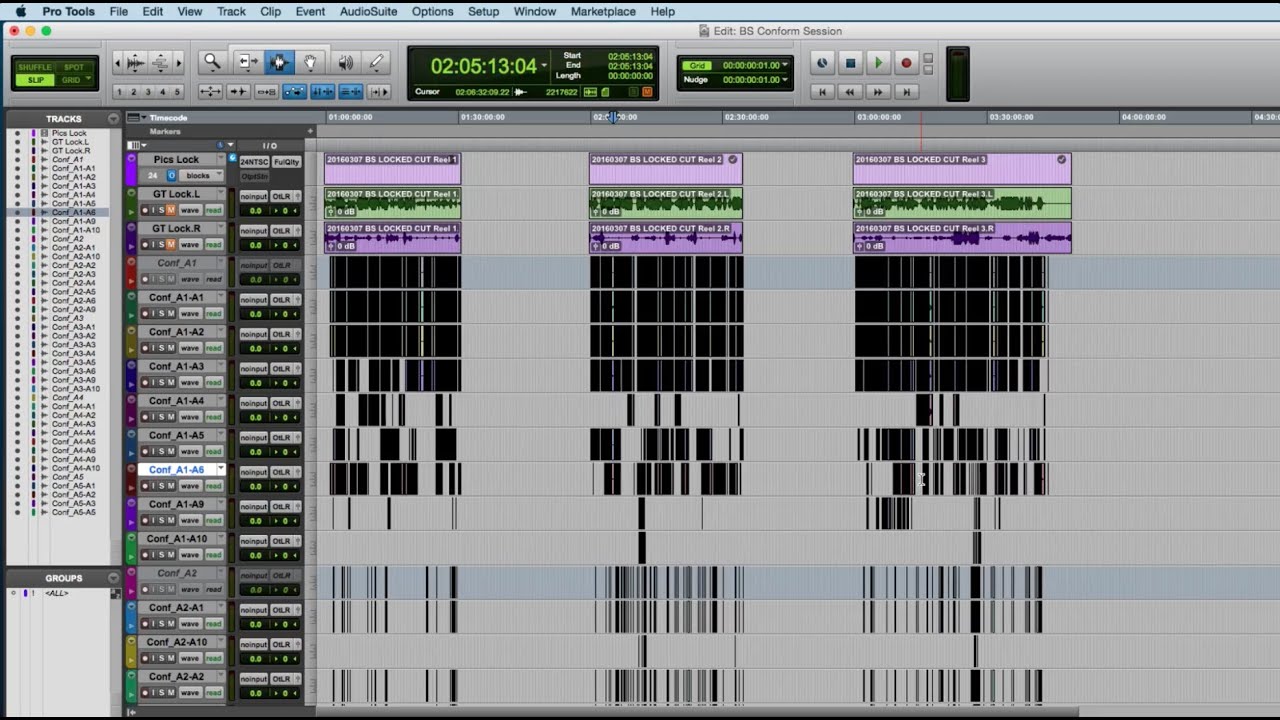Click the Rewind transport button

(850, 91)
